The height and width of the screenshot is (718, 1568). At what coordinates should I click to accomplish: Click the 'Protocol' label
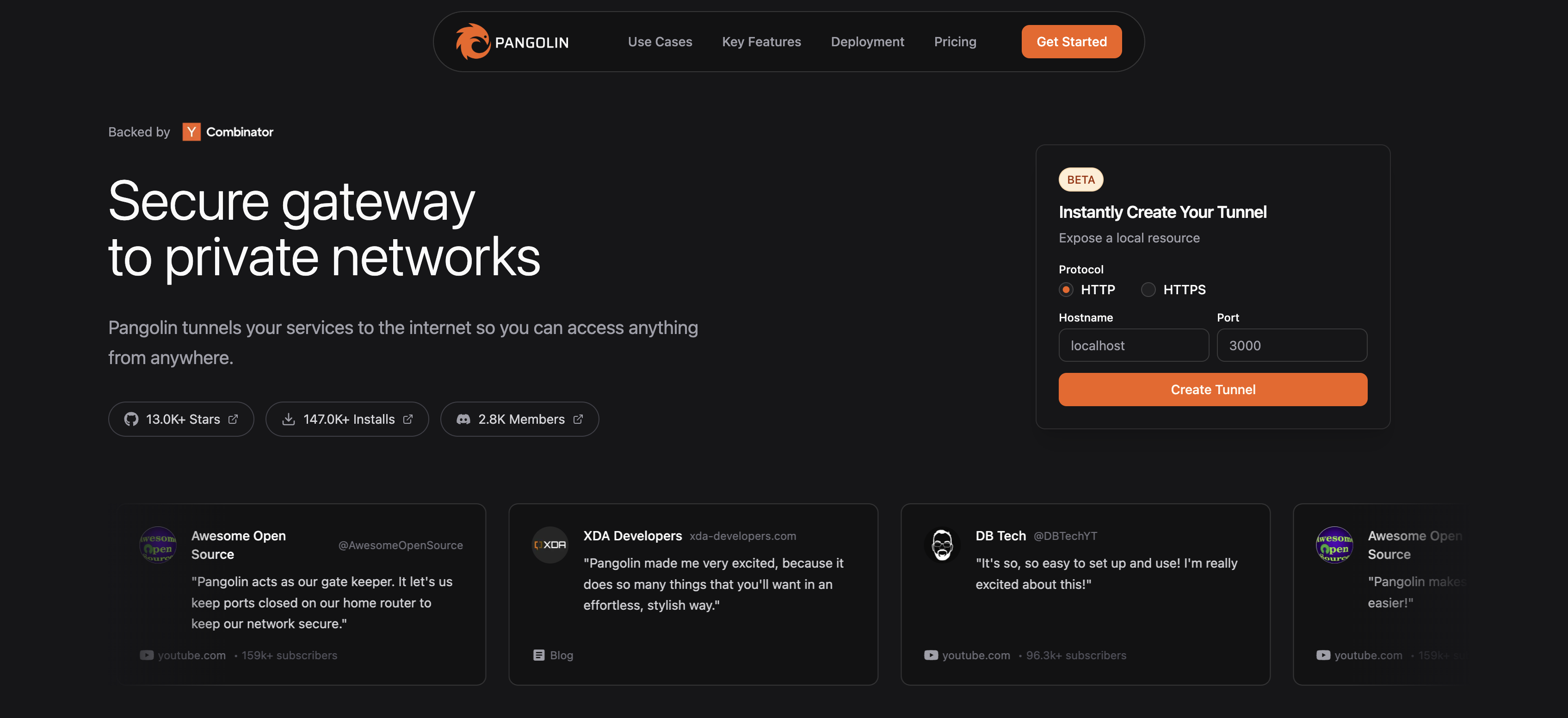(x=1080, y=269)
